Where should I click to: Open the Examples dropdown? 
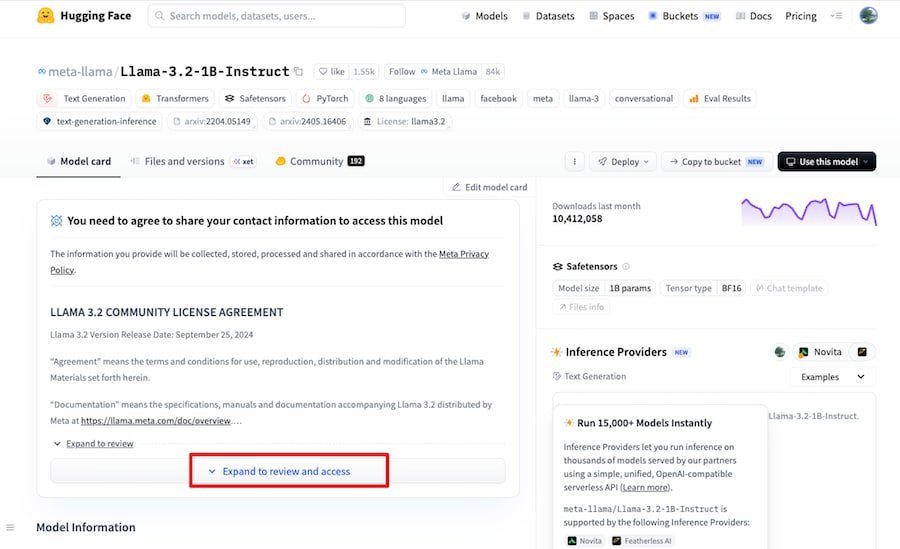pos(833,377)
